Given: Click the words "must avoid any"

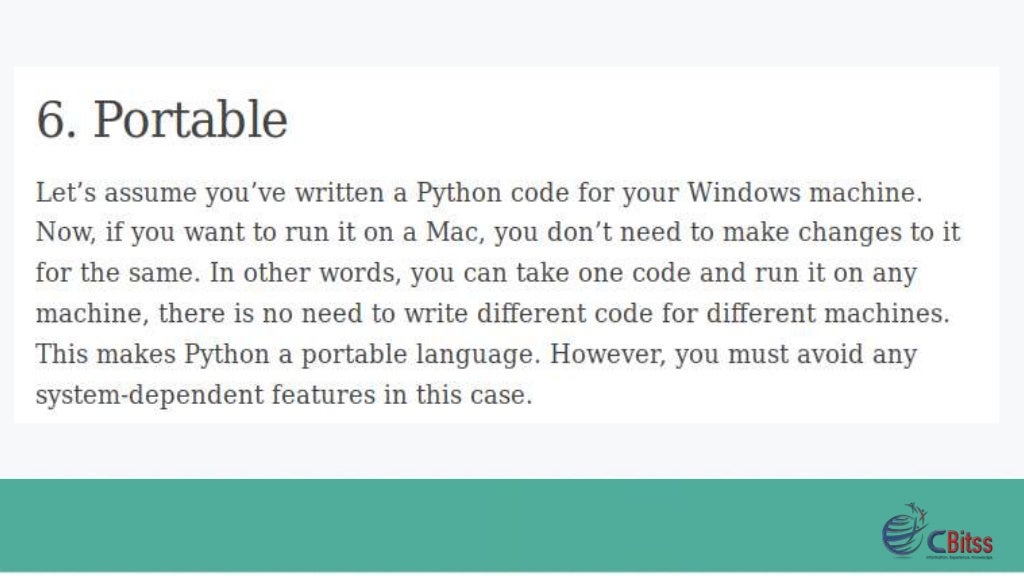Looking at the screenshot, I should pos(822,355).
